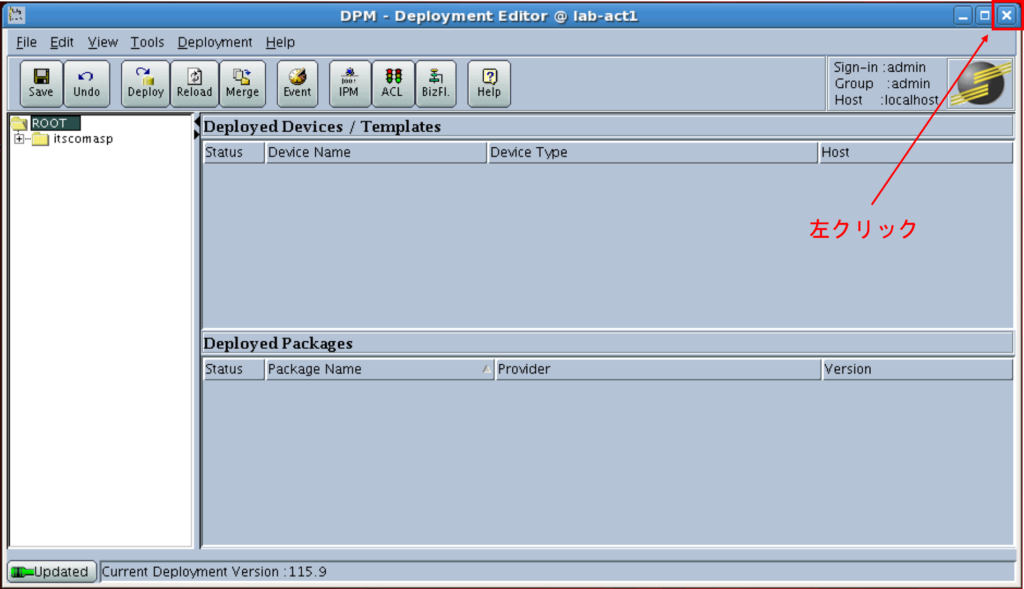Open the Tools menu

point(147,42)
